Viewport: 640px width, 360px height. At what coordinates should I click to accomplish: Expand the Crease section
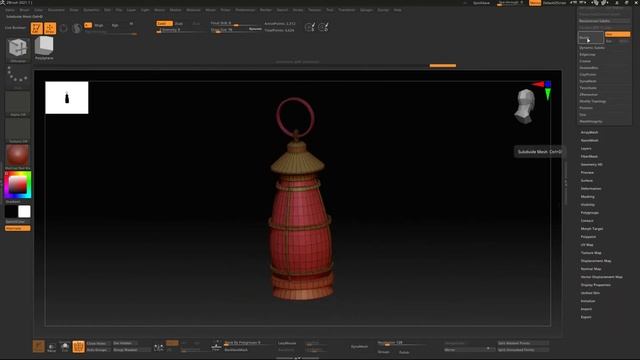[585, 61]
